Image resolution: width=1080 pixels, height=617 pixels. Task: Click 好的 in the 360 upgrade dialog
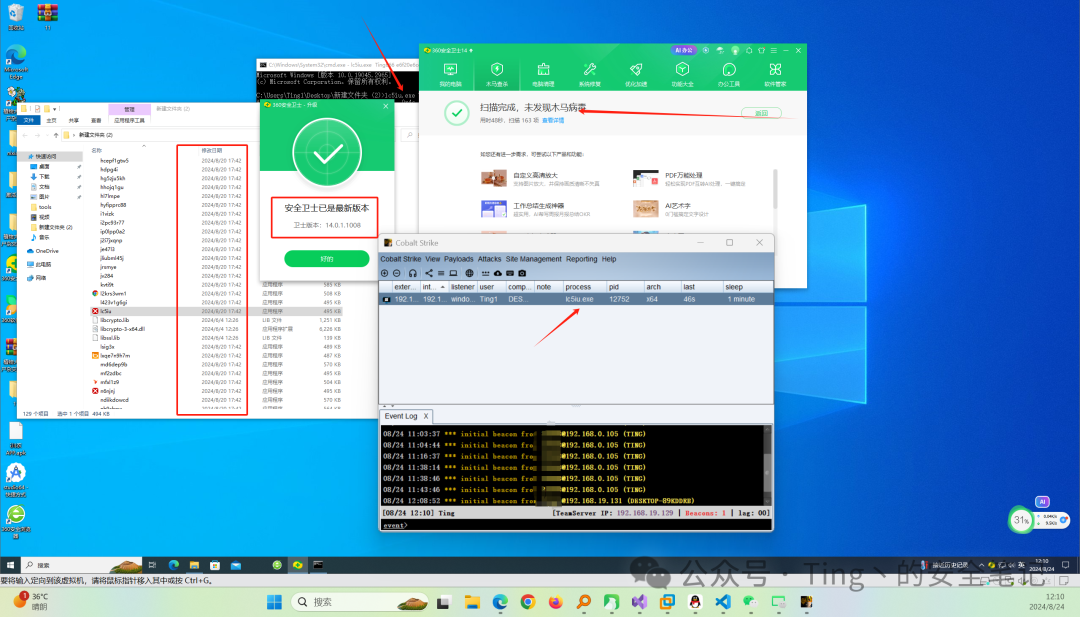pyautogui.click(x=326, y=259)
